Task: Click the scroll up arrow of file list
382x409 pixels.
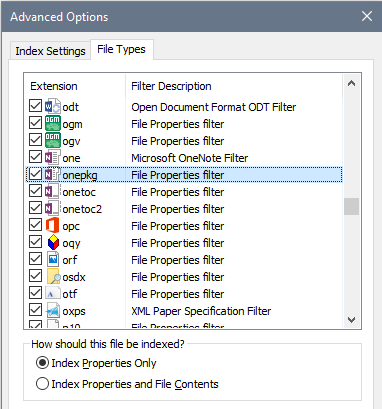Action: point(351,83)
